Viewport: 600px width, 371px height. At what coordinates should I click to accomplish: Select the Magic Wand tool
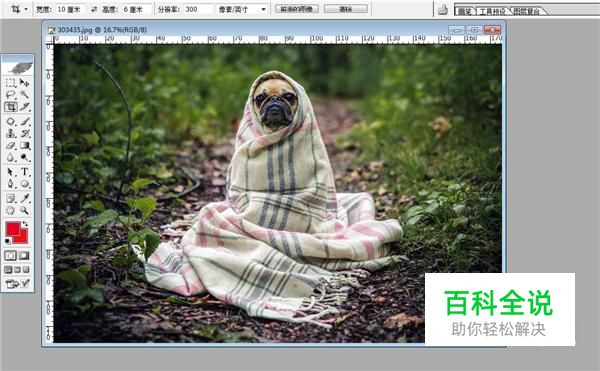[24, 94]
